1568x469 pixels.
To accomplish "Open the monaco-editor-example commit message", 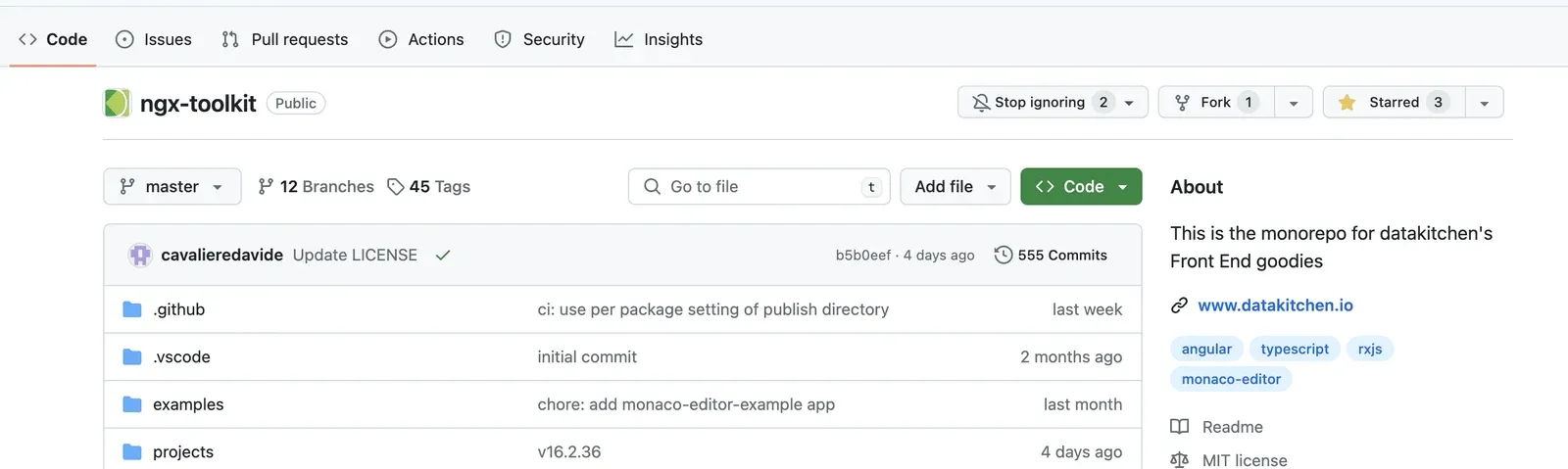I will point(686,404).
